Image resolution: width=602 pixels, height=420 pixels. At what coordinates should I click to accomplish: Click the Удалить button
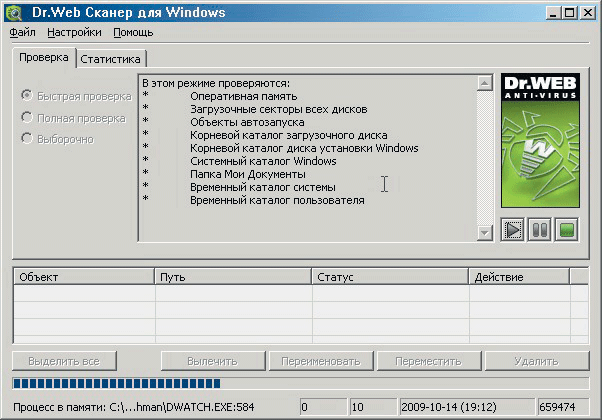536,360
